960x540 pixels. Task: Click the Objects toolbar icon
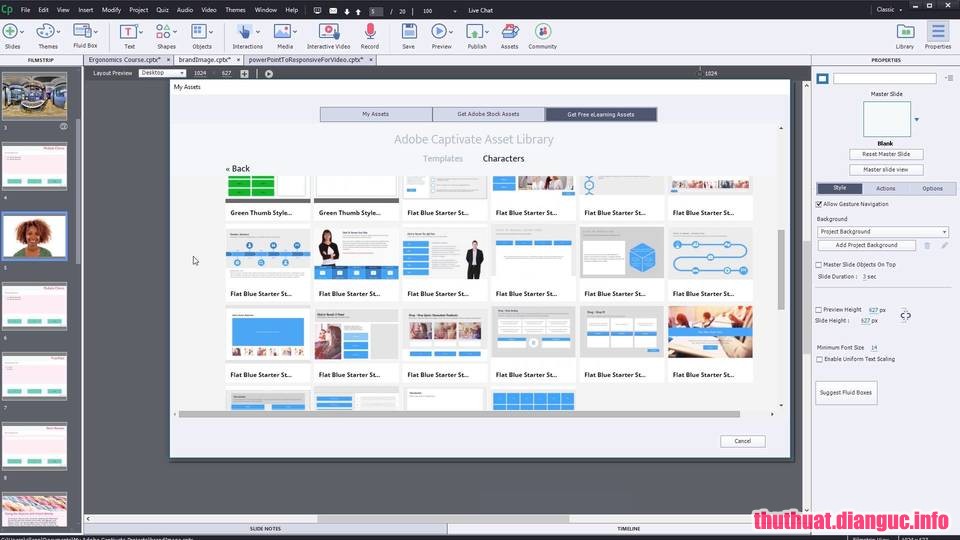[x=198, y=31]
